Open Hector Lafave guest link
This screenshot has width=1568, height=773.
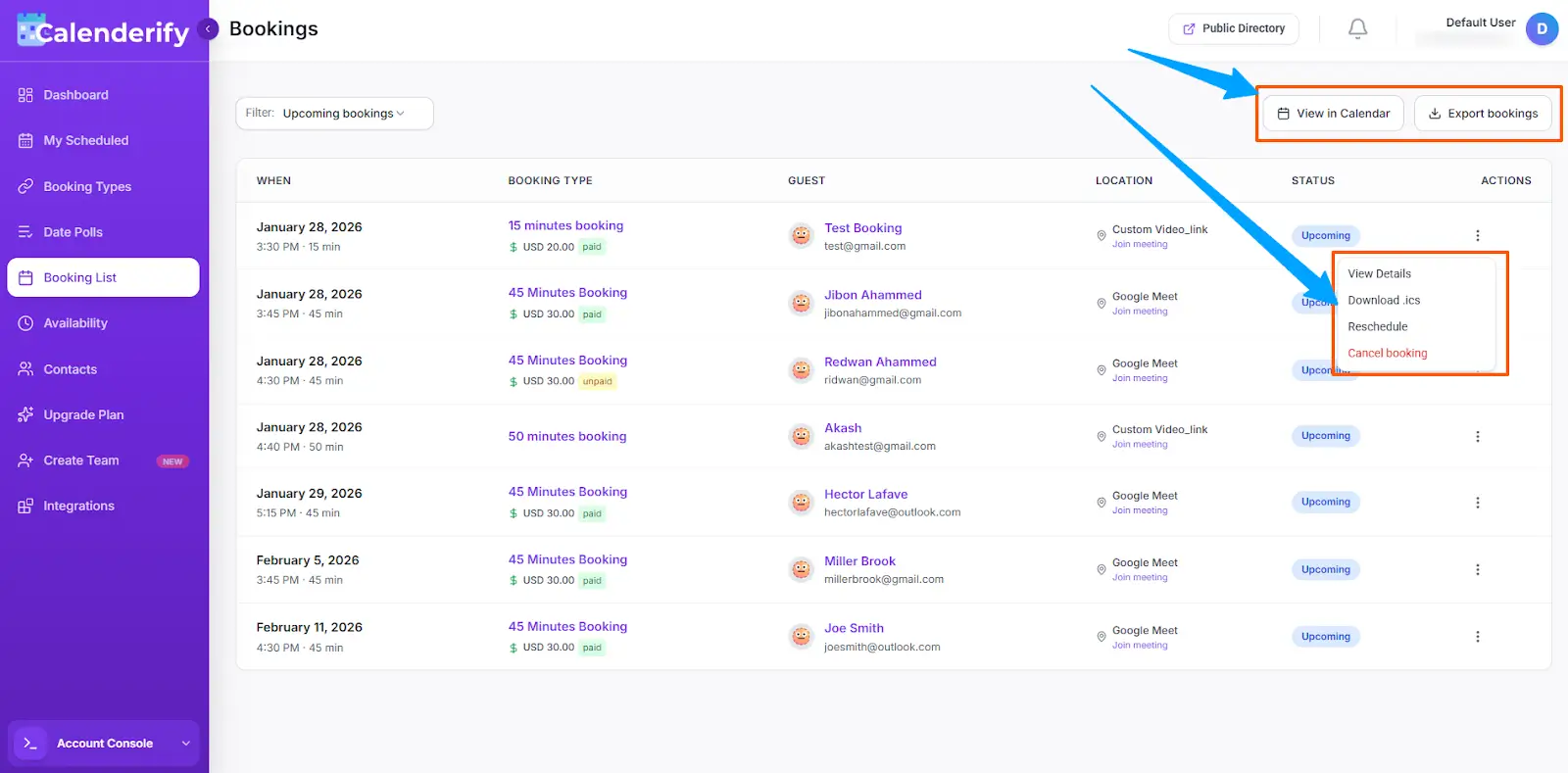click(x=865, y=494)
